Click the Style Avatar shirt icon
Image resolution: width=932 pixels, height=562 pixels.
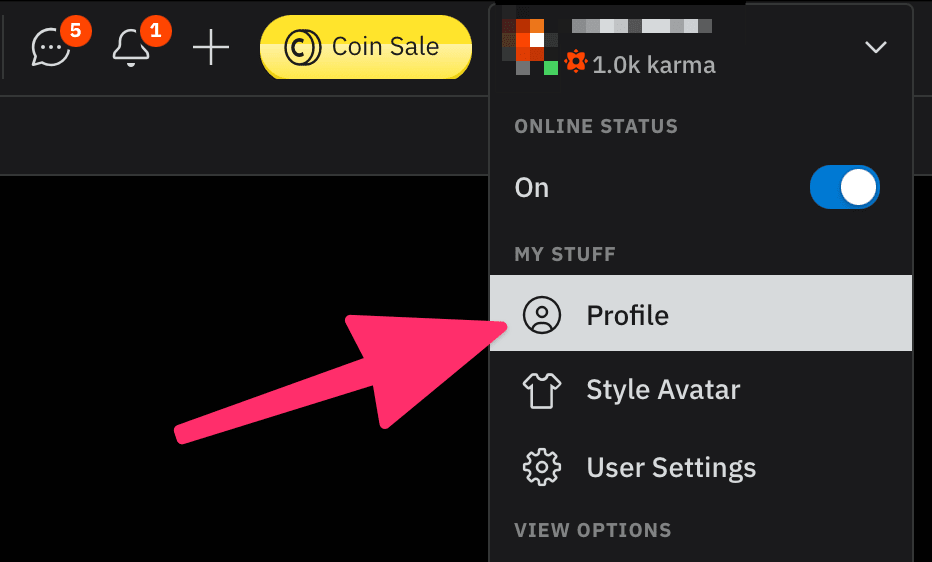(541, 390)
